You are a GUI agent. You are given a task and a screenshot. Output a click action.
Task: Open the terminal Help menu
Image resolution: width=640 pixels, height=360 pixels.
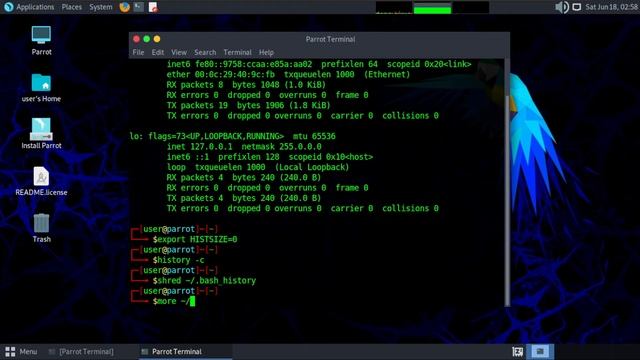(x=266, y=52)
